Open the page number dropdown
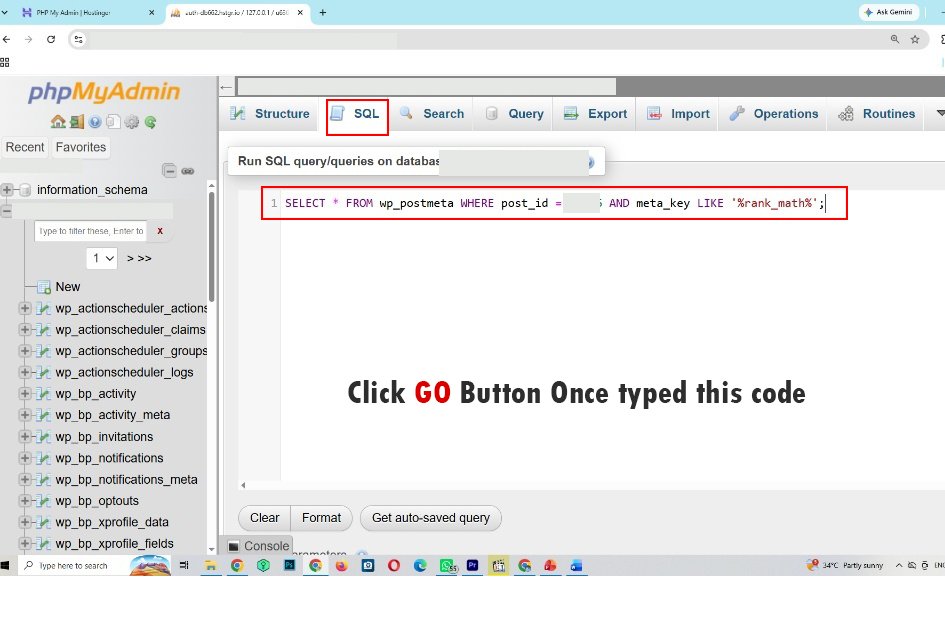 [102, 258]
